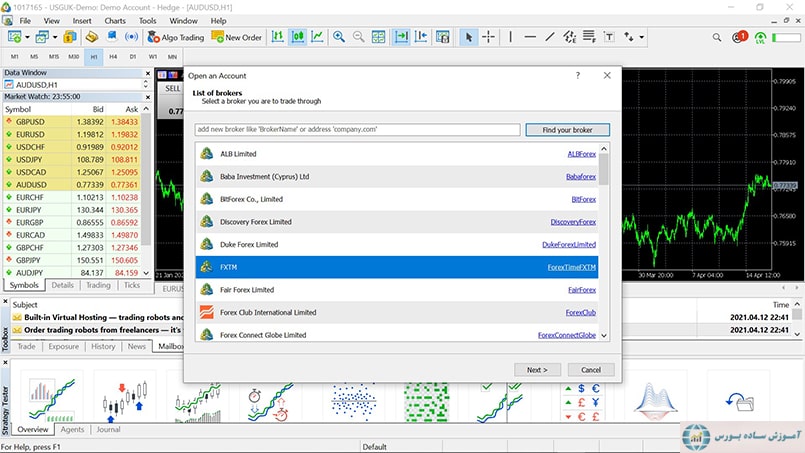Toggle the Algo Trading button
Image resolution: width=805 pixels, height=453 pixels.
coord(175,37)
